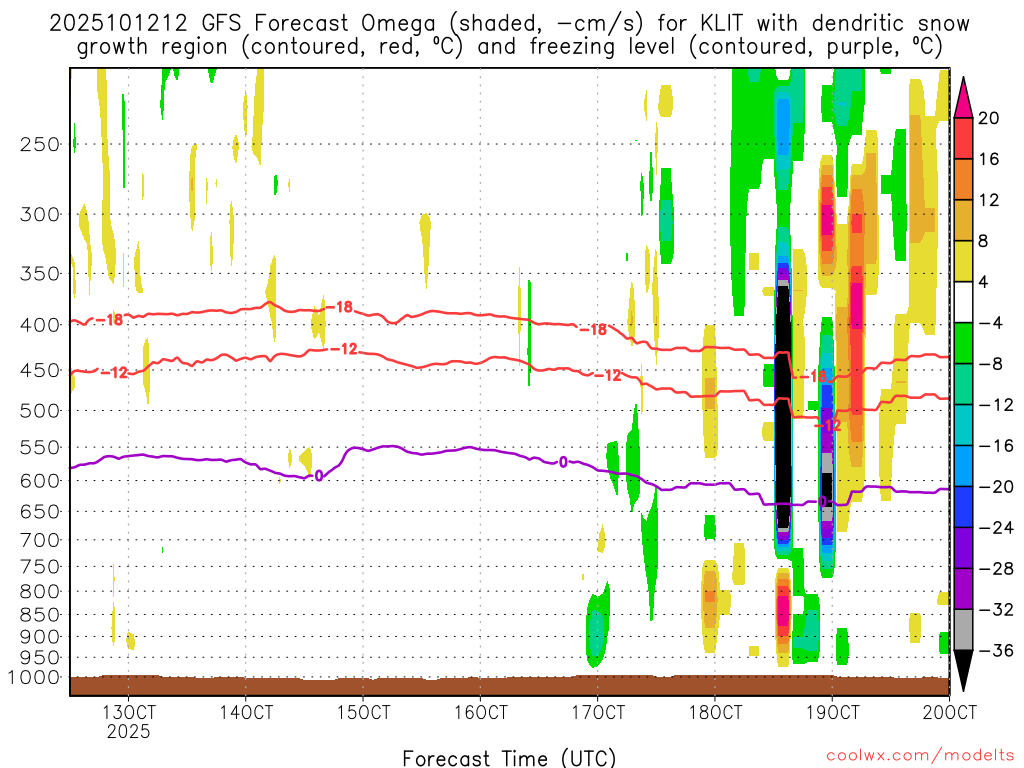Screen dimensions: 1024x768
Task: Click the white -4-to-4 color scale segment
Action: point(963,302)
